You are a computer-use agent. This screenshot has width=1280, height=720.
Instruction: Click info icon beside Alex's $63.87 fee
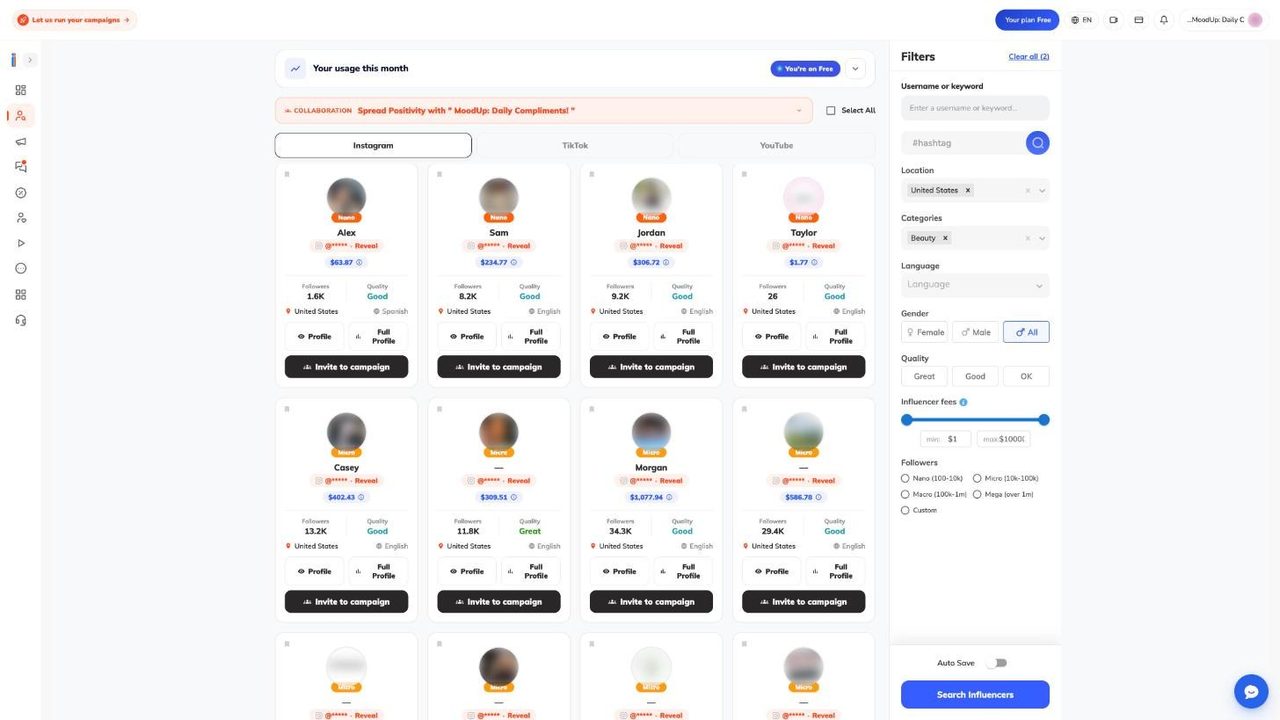(x=359, y=262)
